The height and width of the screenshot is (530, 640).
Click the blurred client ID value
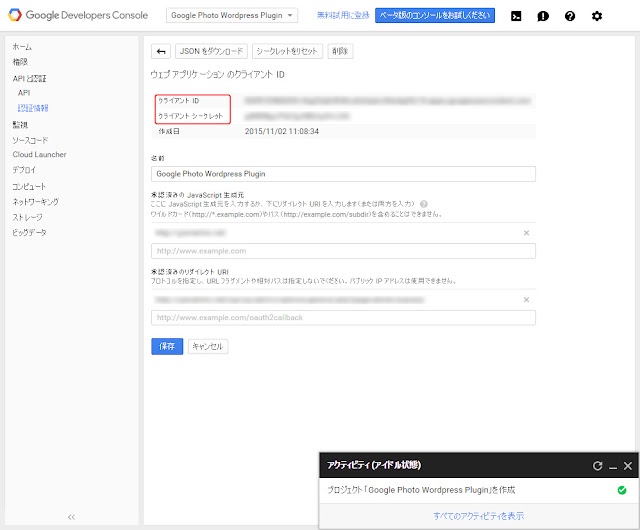pos(387,100)
